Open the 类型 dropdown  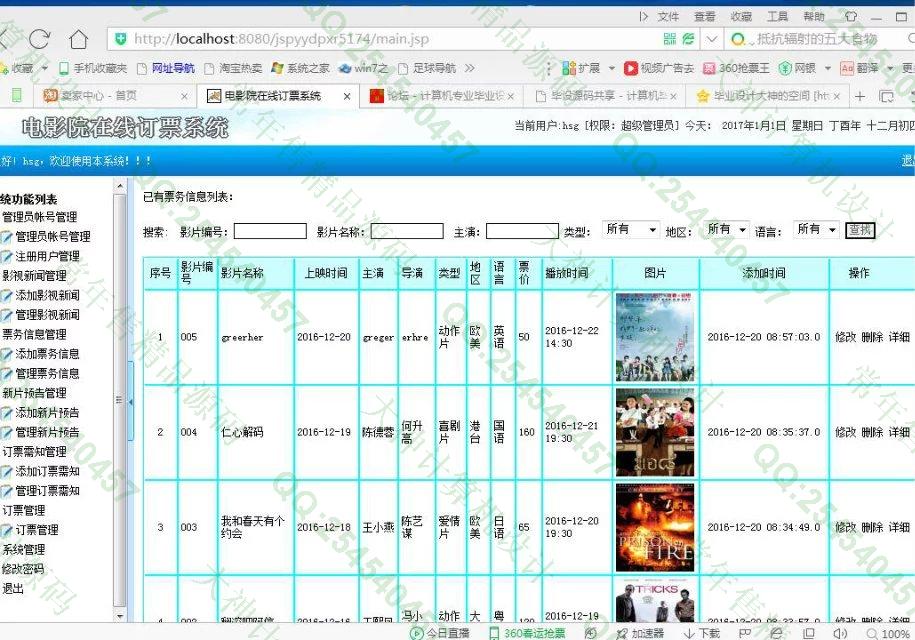click(630, 230)
